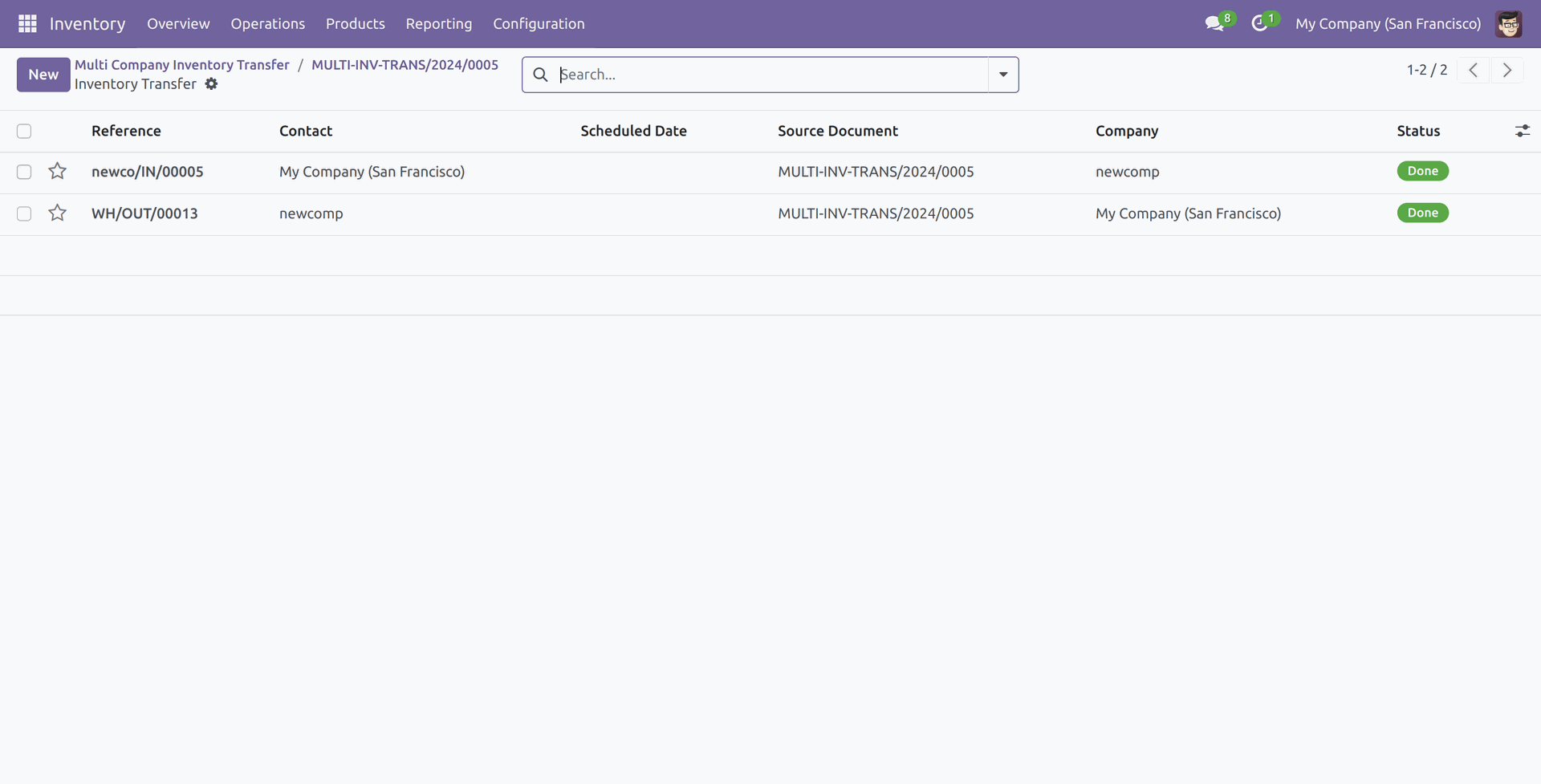
Task: Click into the Search input field
Action: coord(770,75)
